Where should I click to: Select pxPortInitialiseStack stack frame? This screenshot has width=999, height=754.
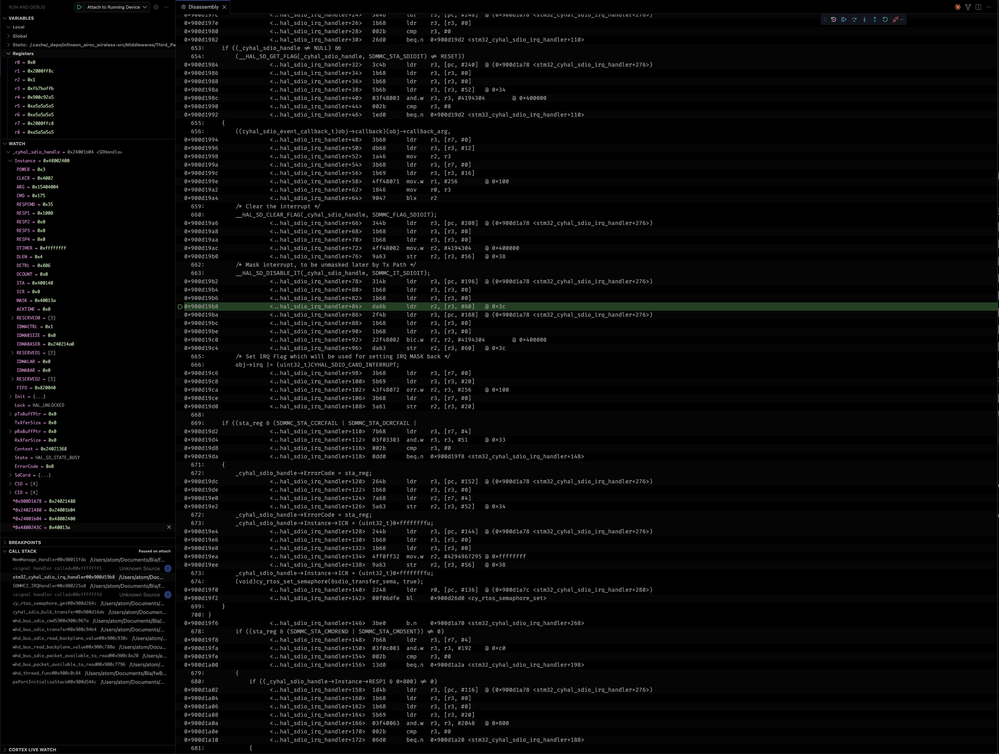click(x=87, y=682)
